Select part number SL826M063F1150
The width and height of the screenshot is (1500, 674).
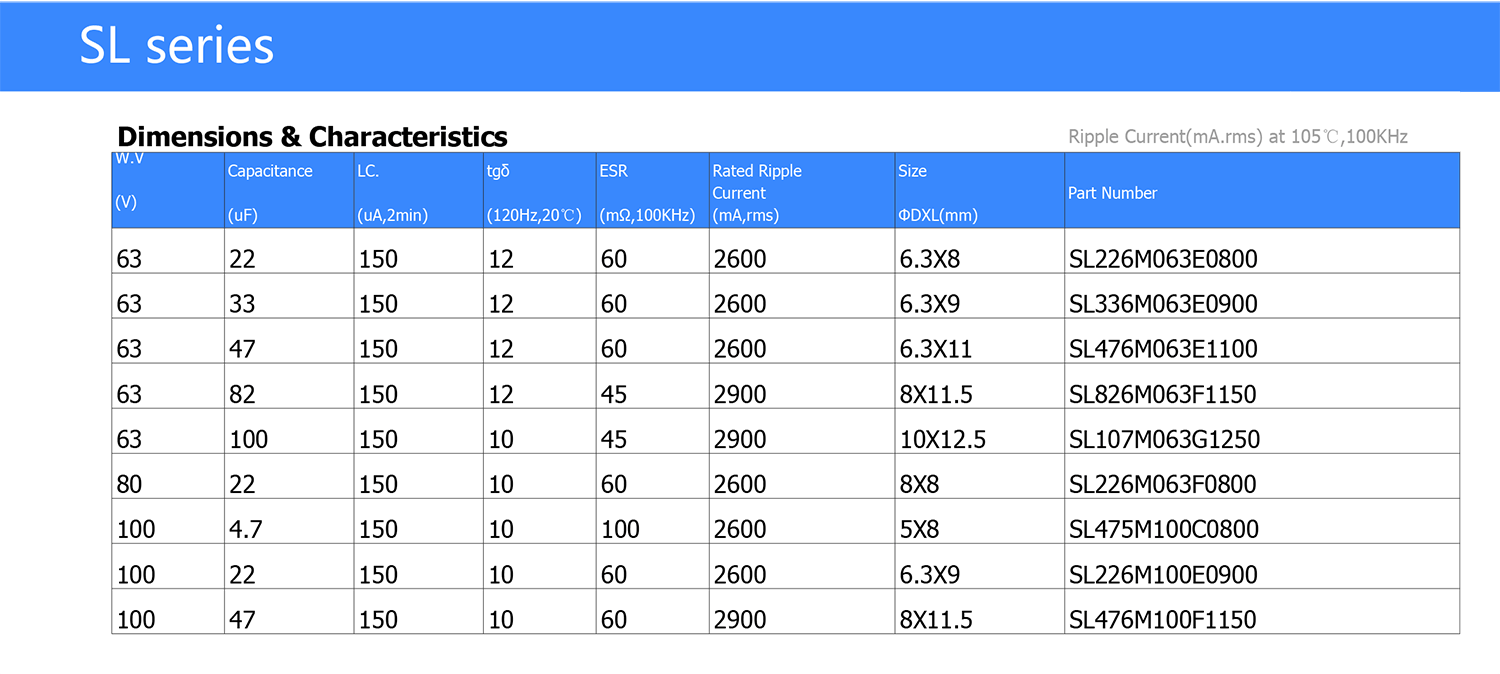[x=1163, y=394]
